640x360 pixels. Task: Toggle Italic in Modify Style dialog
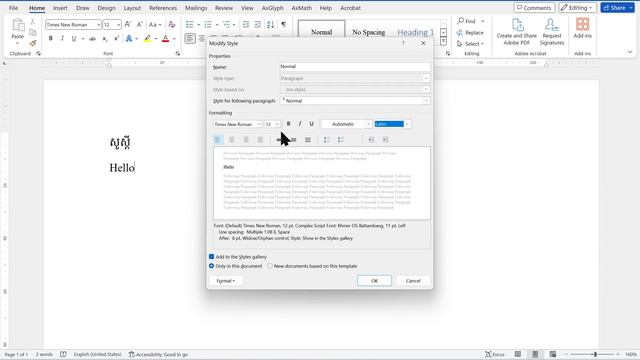[x=300, y=124]
